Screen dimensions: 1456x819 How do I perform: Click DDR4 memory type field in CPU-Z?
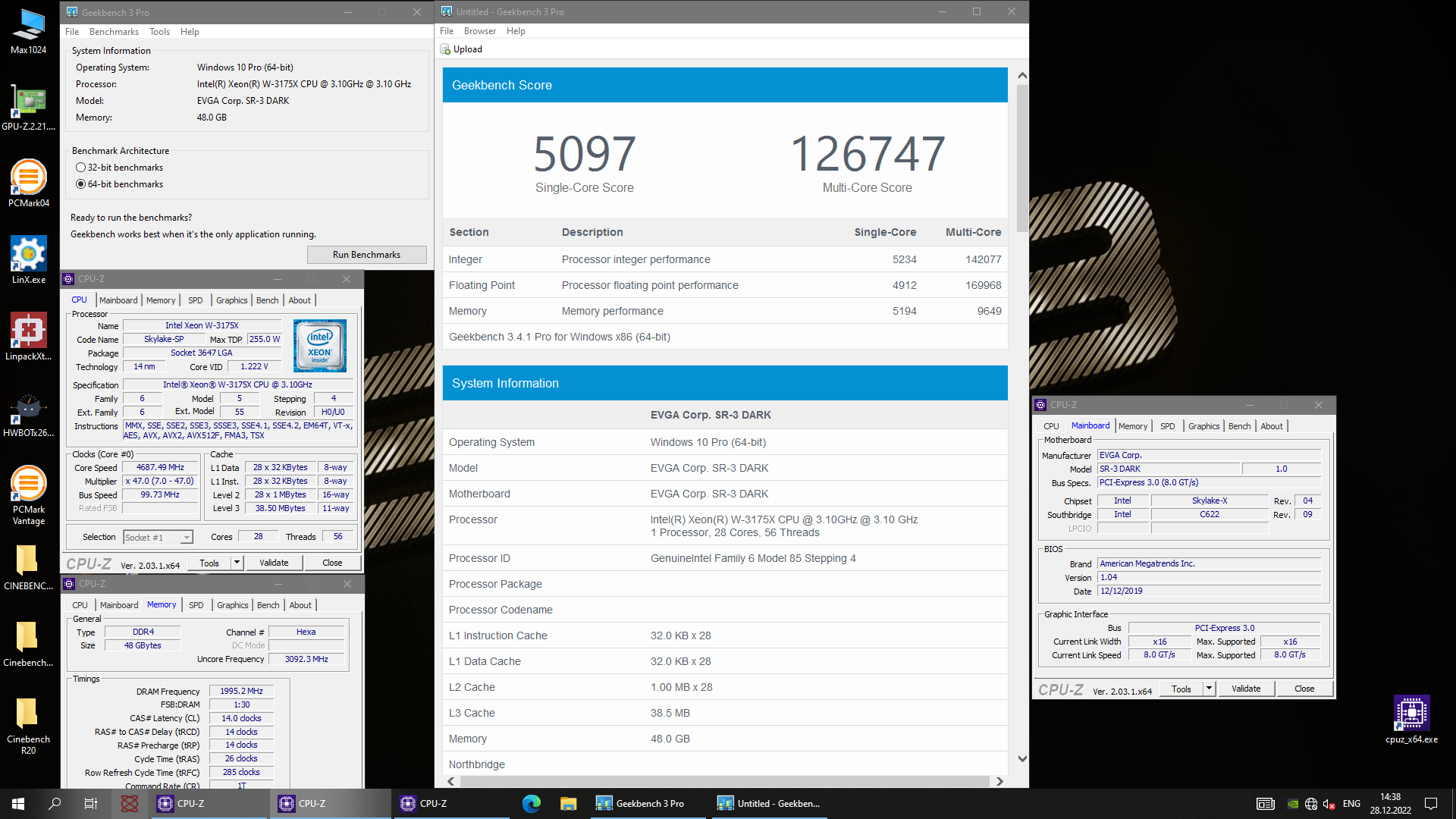143,632
